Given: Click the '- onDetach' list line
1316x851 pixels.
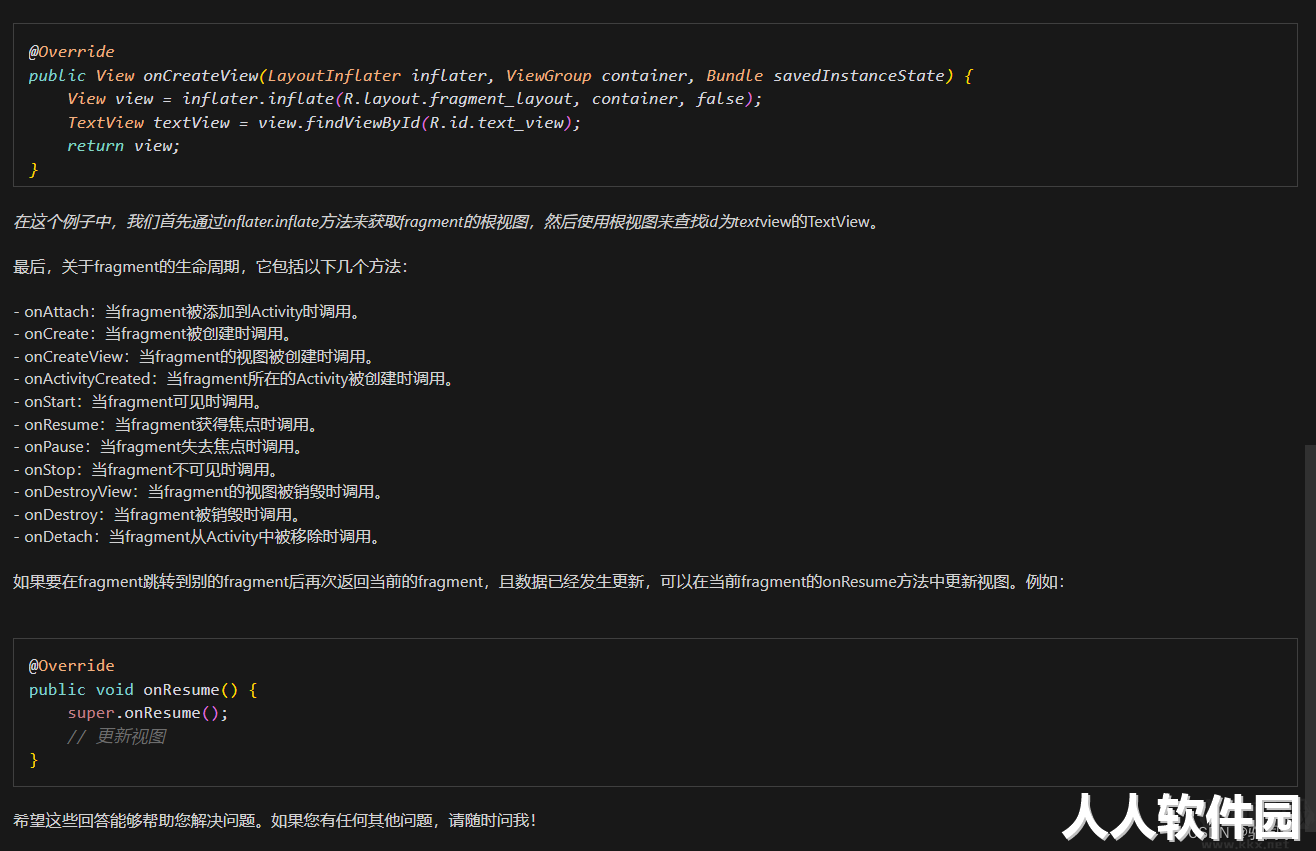Looking at the screenshot, I should point(197,537).
